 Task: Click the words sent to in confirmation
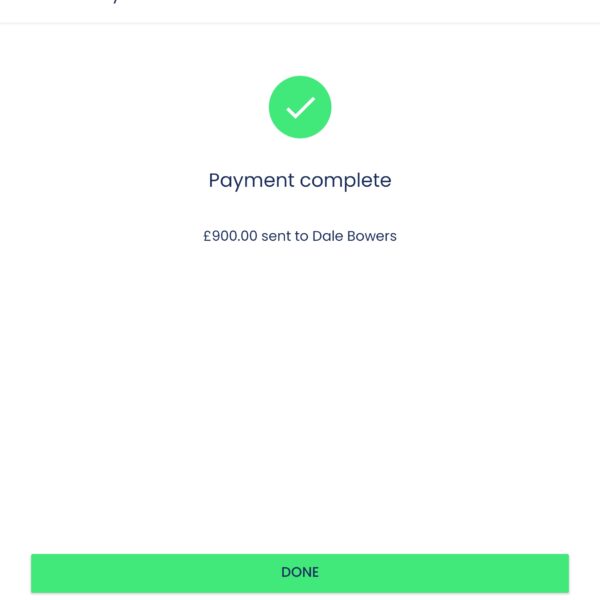285,237
